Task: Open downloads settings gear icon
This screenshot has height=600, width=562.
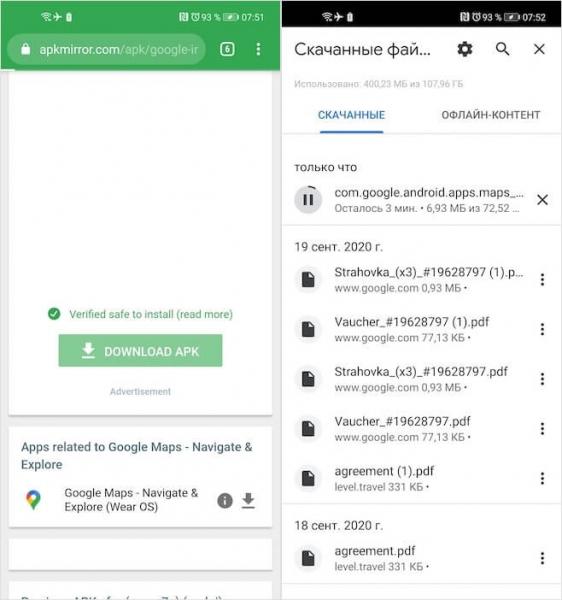Action: 465,49
